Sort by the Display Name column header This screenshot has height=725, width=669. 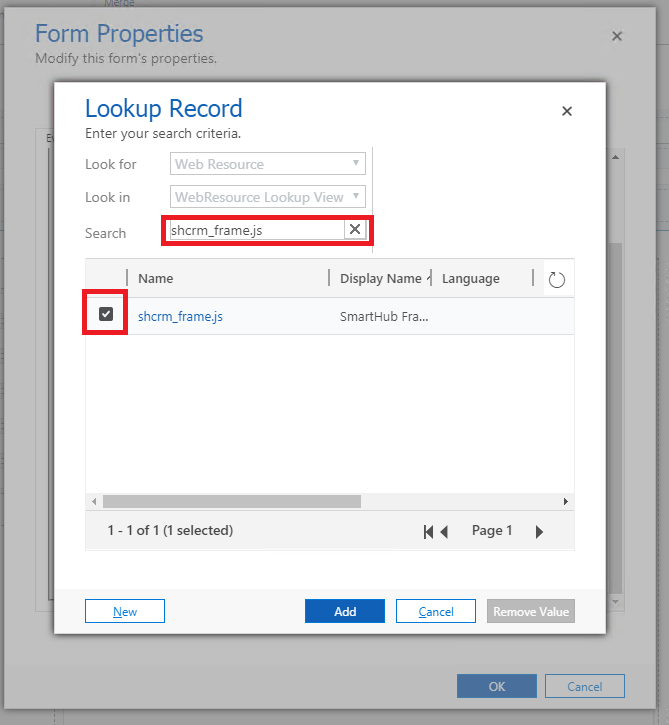380,279
